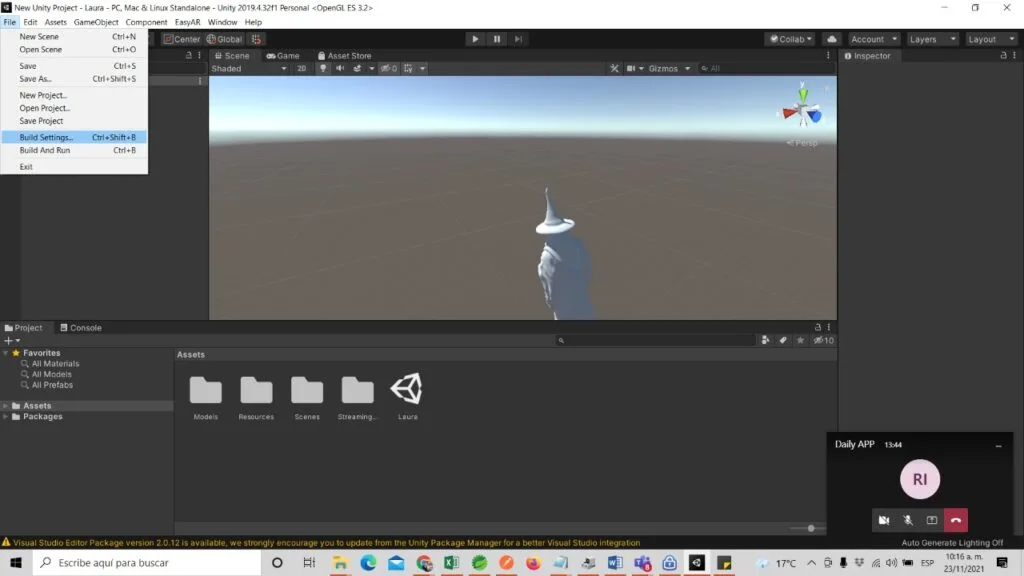
Task: Open the Shaded draw mode dropdown
Action: (x=249, y=69)
